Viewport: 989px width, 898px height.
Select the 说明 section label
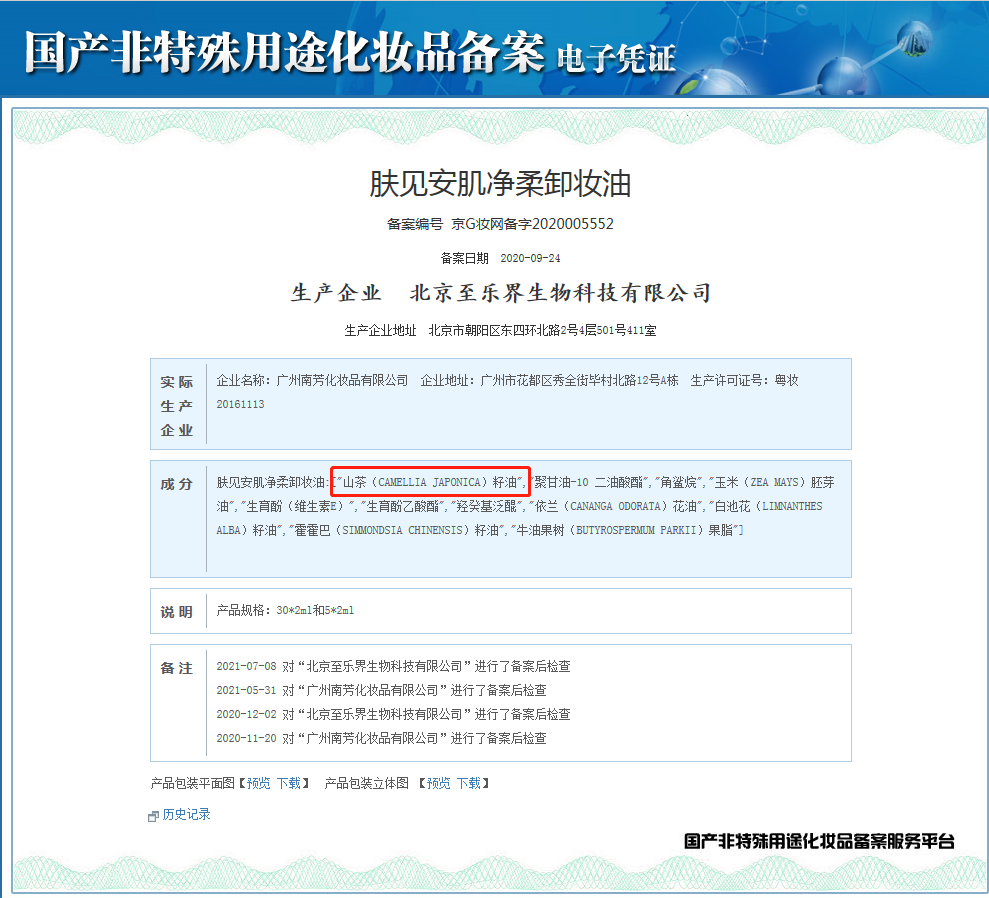177,612
